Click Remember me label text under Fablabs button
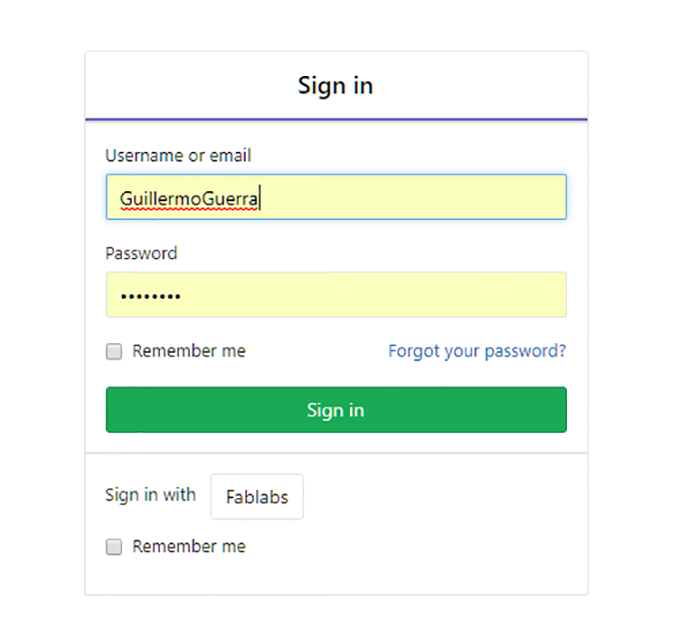The width and height of the screenshot is (700, 631). click(x=188, y=546)
